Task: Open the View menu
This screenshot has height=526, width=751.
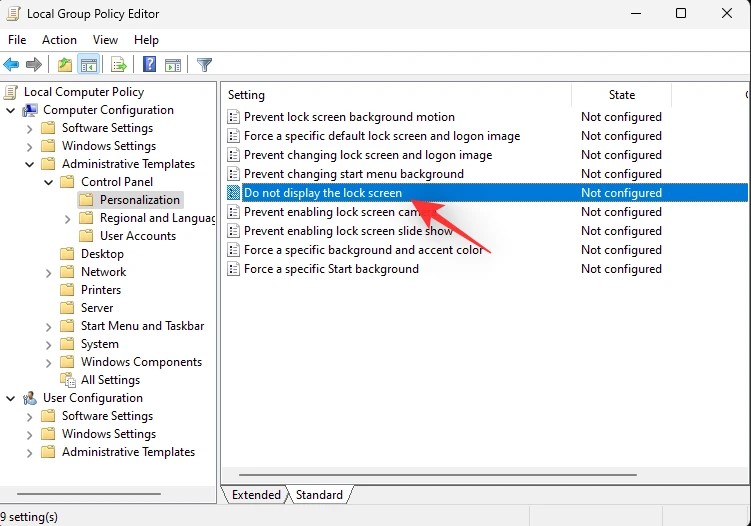Action: click(x=105, y=40)
